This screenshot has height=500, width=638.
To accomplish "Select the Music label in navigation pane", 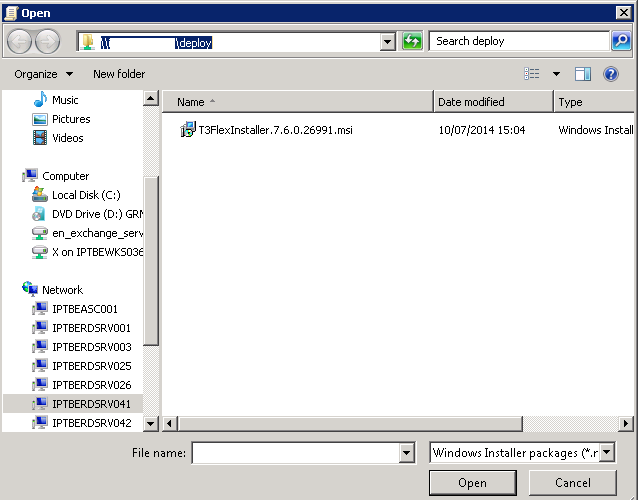I will coord(65,100).
